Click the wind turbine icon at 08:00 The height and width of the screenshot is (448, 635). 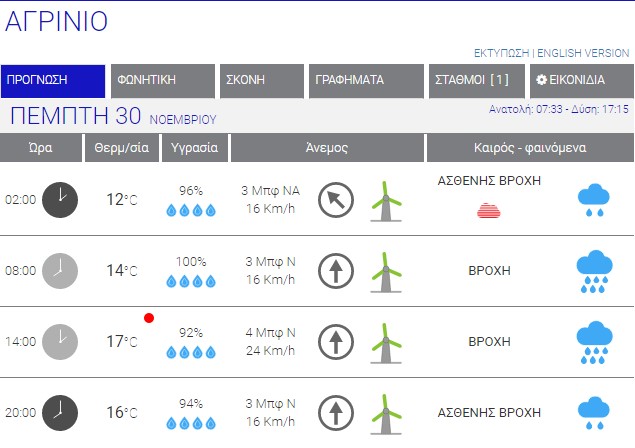tap(384, 271)
